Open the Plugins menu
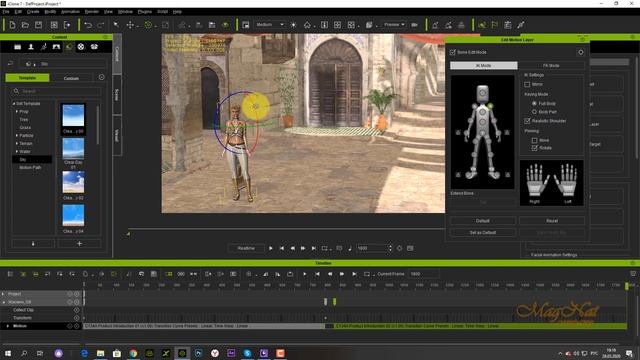This screenshot has height=360, width=640. point(144,11)
